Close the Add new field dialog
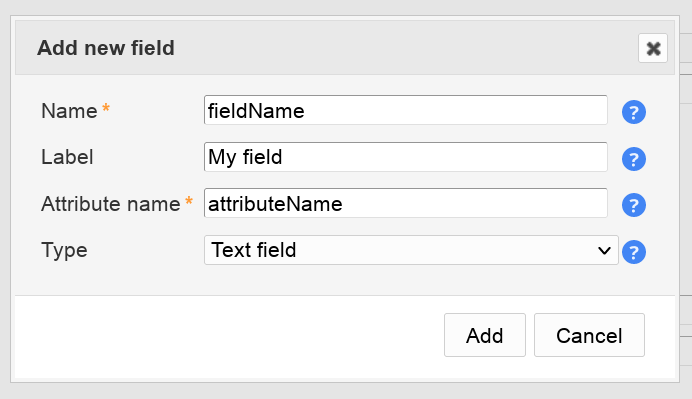Image resolution: width=692 pixels, height=399 pixels. pyautogui.click(x=653, y=48)
